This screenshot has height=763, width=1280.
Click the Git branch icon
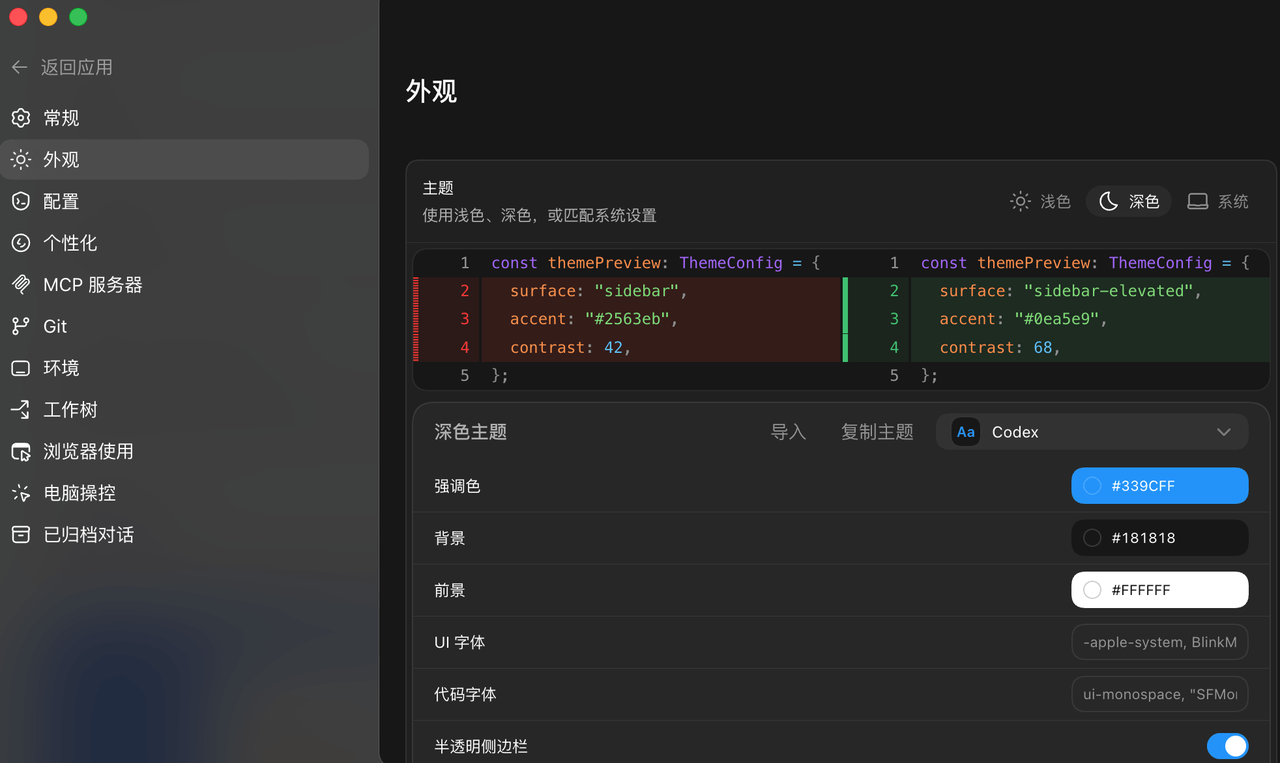20,326
